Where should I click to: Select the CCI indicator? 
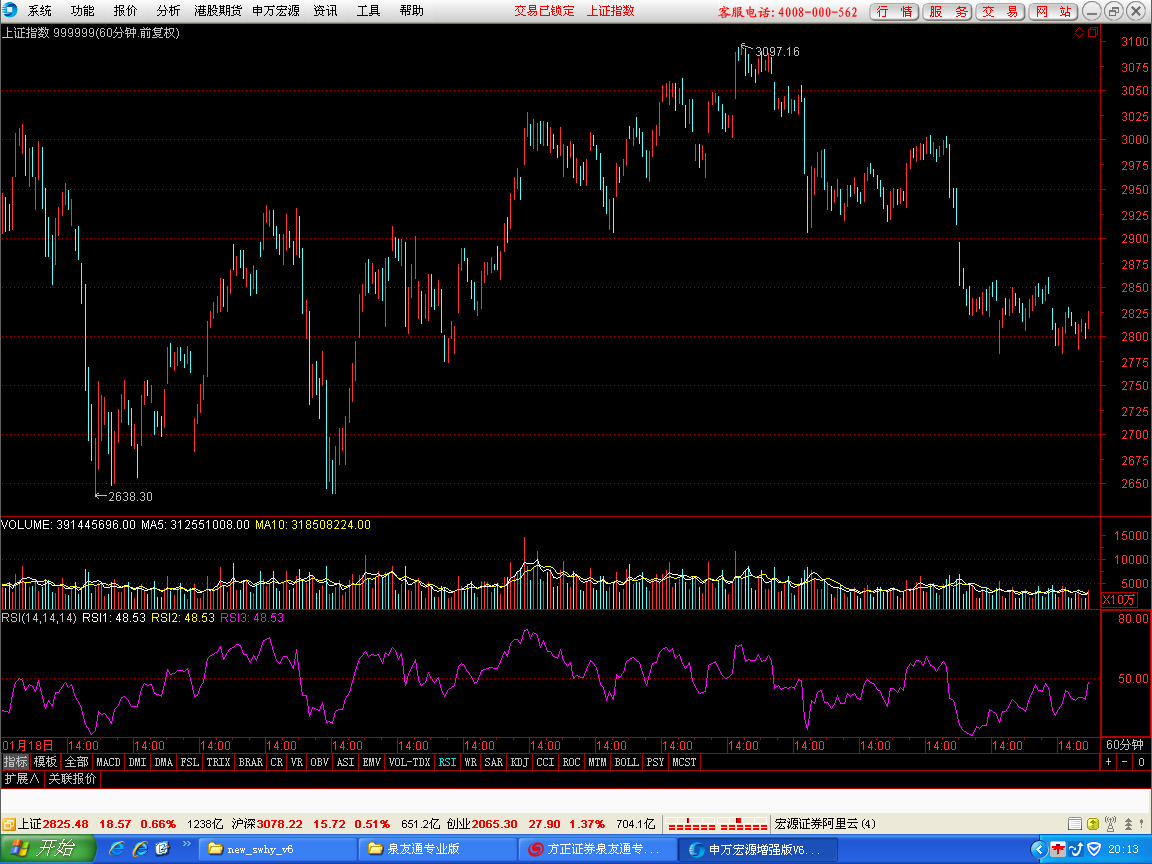pos(545,762)
